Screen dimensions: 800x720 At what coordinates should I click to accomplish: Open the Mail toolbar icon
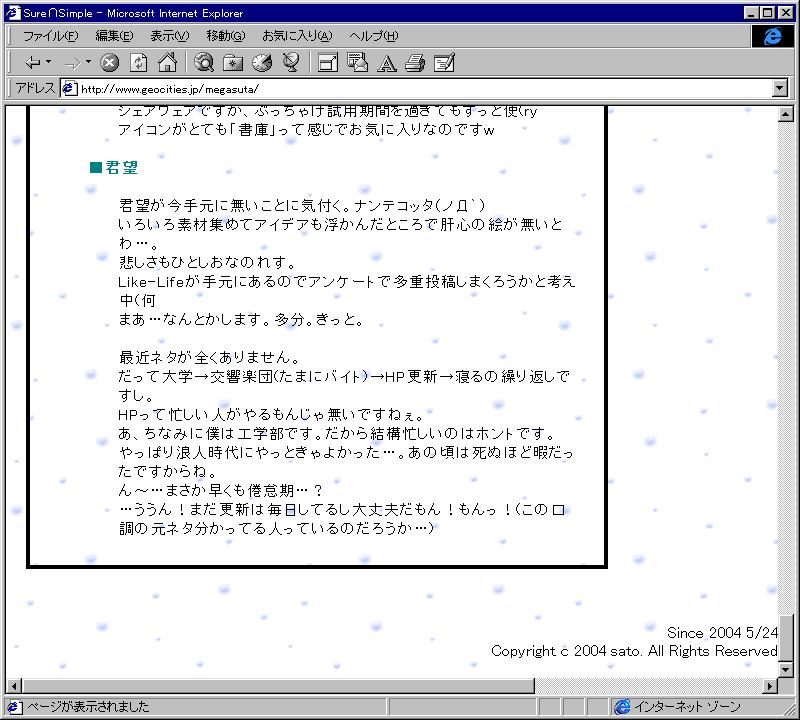pyautogui.click(x=357, y=63)
